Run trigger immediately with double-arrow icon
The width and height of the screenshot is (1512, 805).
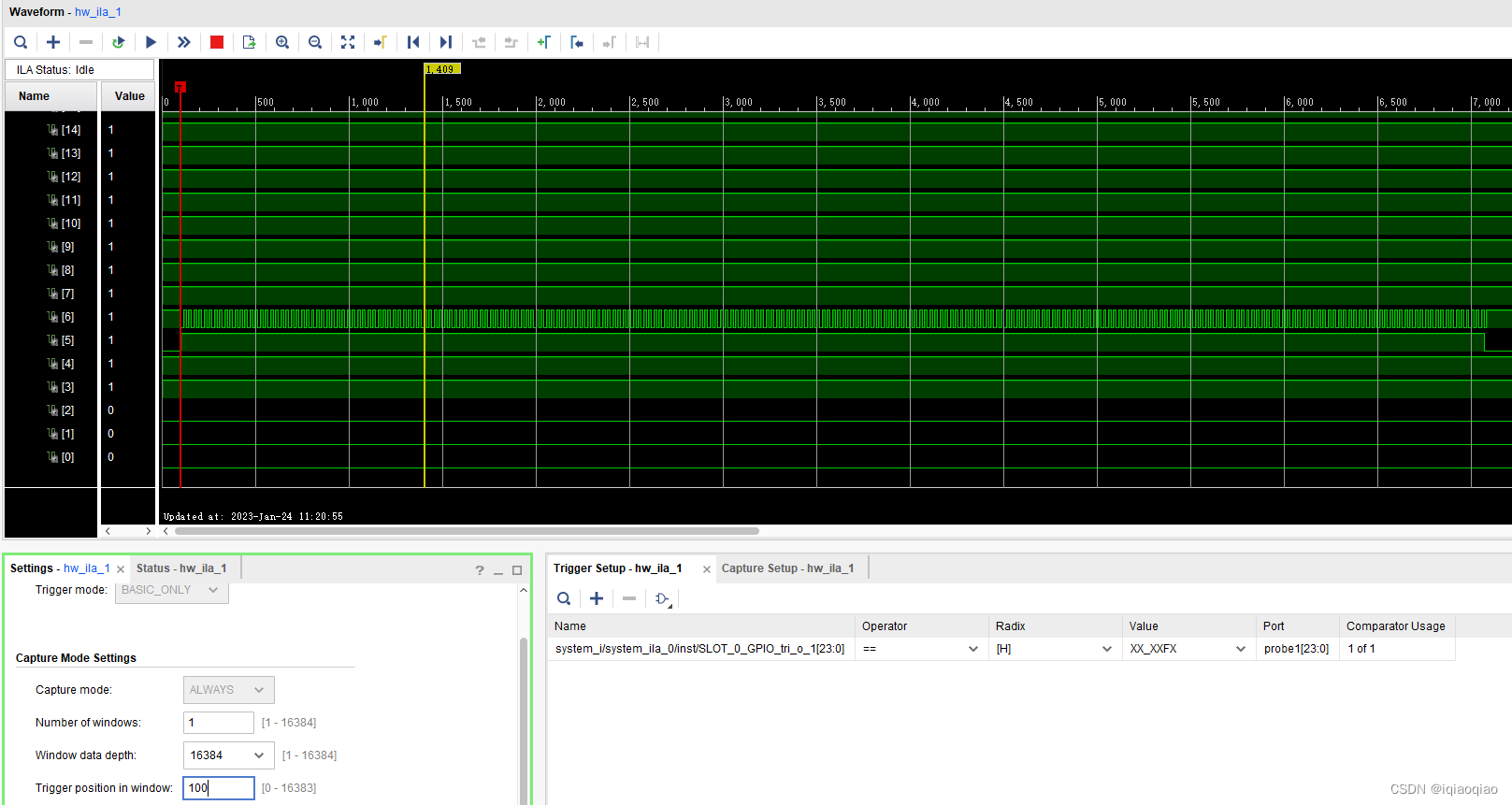coord(184,42)
